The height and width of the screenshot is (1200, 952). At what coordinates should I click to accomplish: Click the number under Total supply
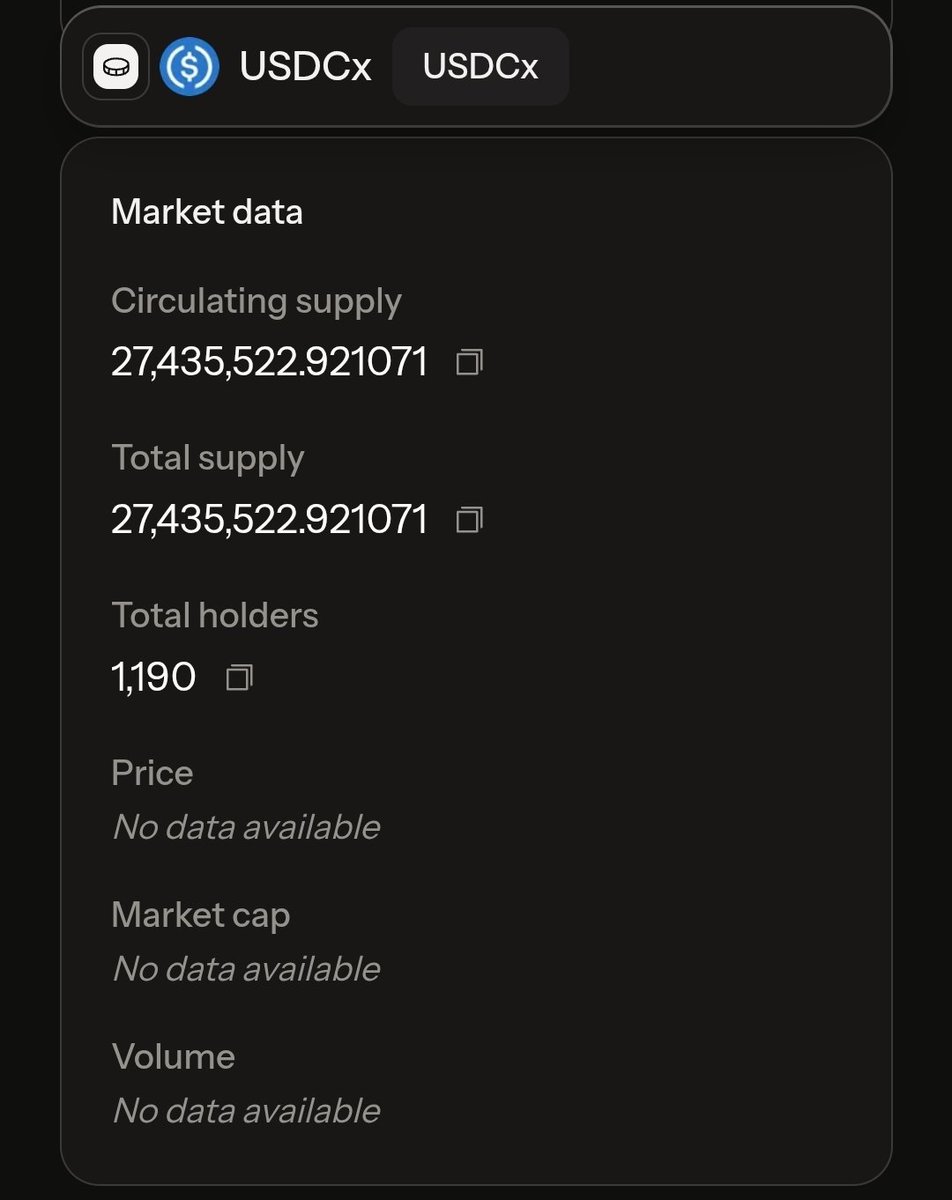pos(269,520)
